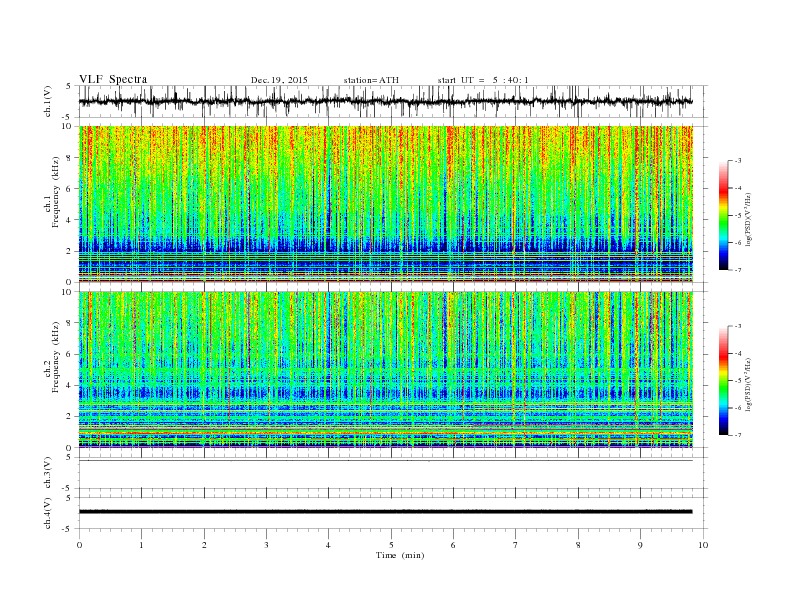Select the "start UT = 5 :40: 1" text

pyautogui.click(x=483, y=80)
